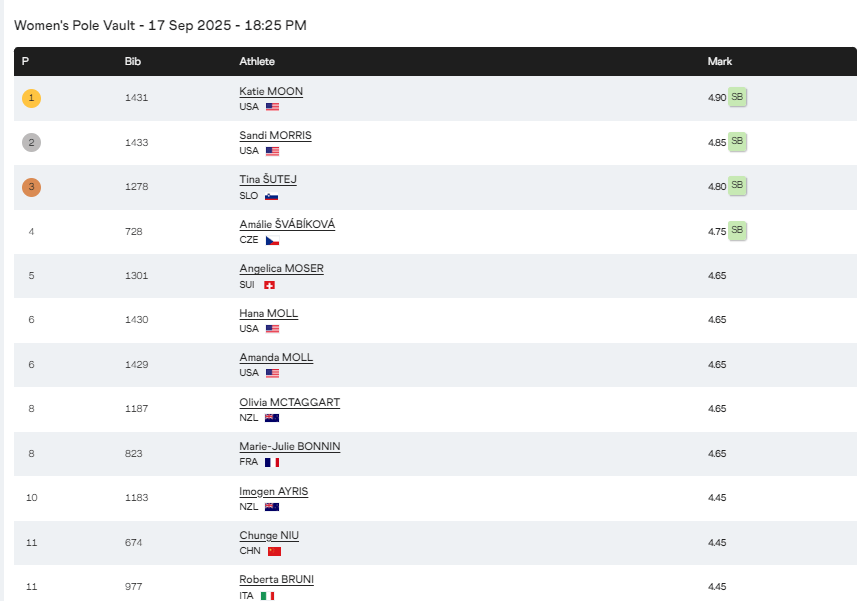Click the Athlete column header
This screenshot has height=601, width=858.
click(x=257, y=61)
